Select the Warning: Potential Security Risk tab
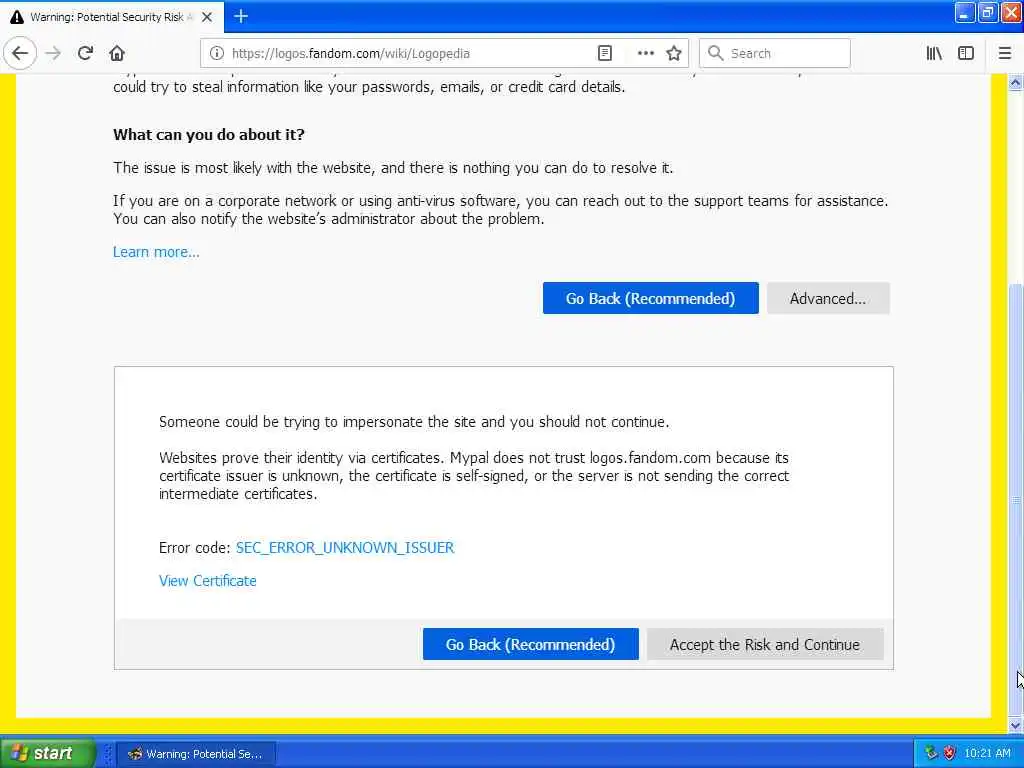 click(x=112, y=17)
